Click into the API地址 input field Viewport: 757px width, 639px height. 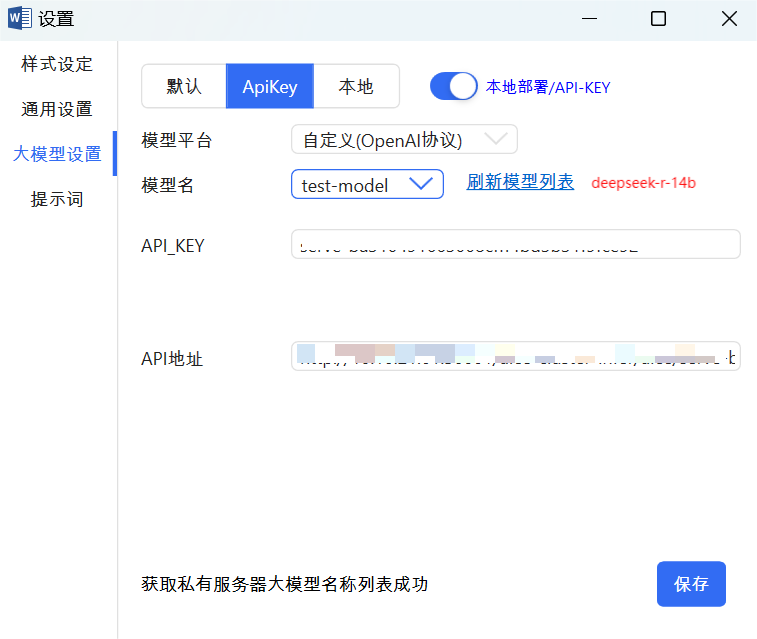516,356
